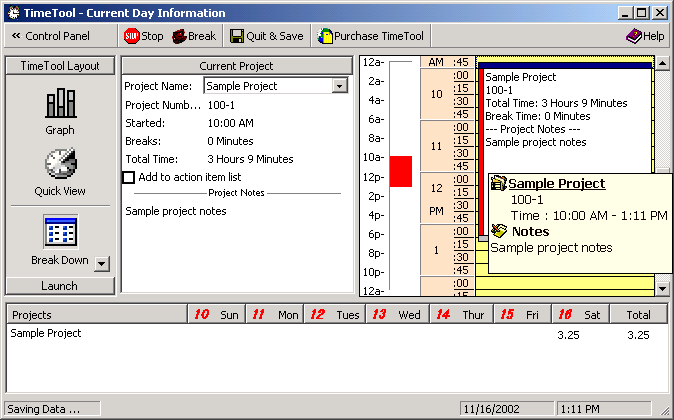Expand the Project Name dropdown
Screen dimensions: 674x420
click(x=340, y=86)
